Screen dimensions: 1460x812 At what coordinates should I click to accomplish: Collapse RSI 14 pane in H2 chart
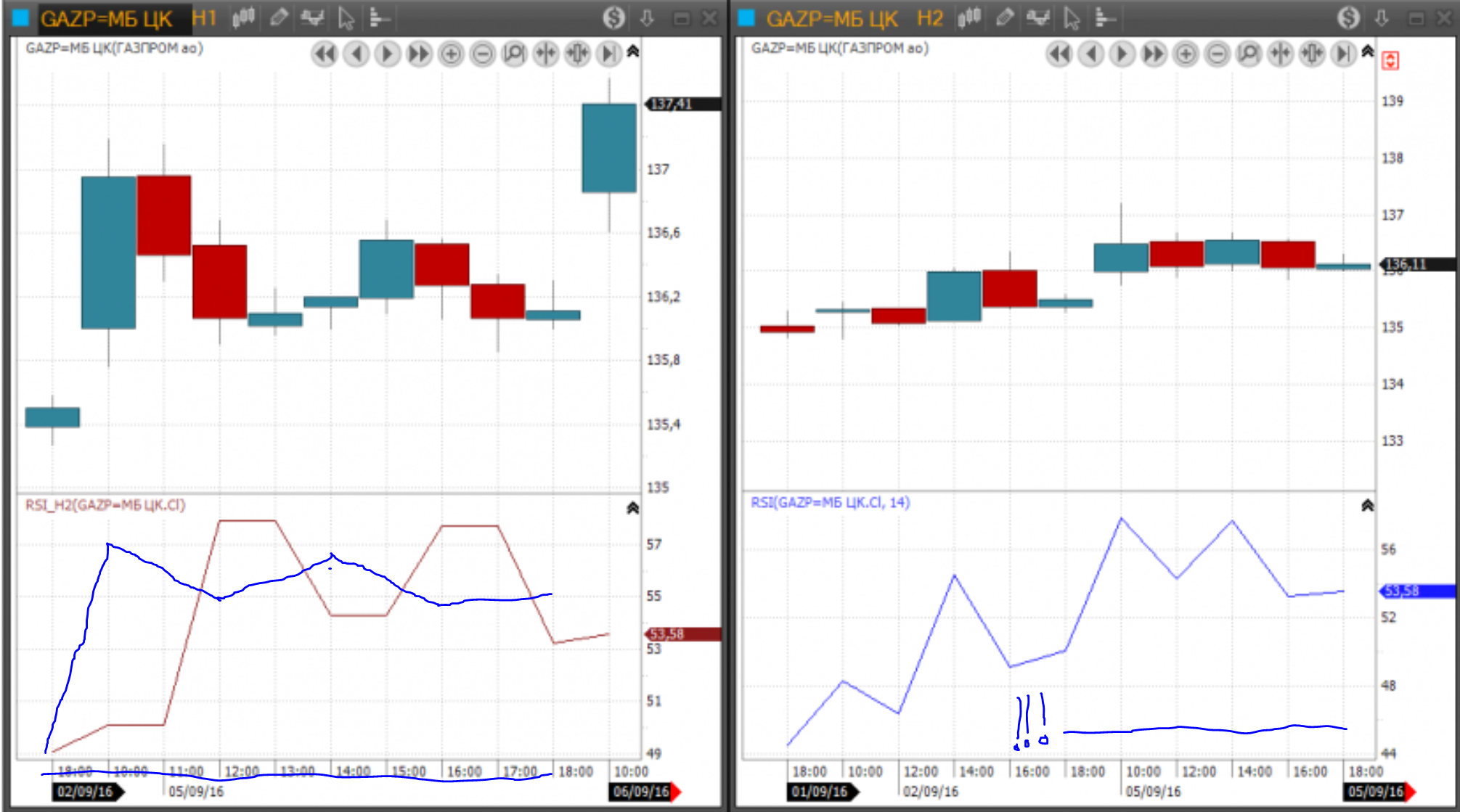pyautogui.click(x=1367, y=505)
